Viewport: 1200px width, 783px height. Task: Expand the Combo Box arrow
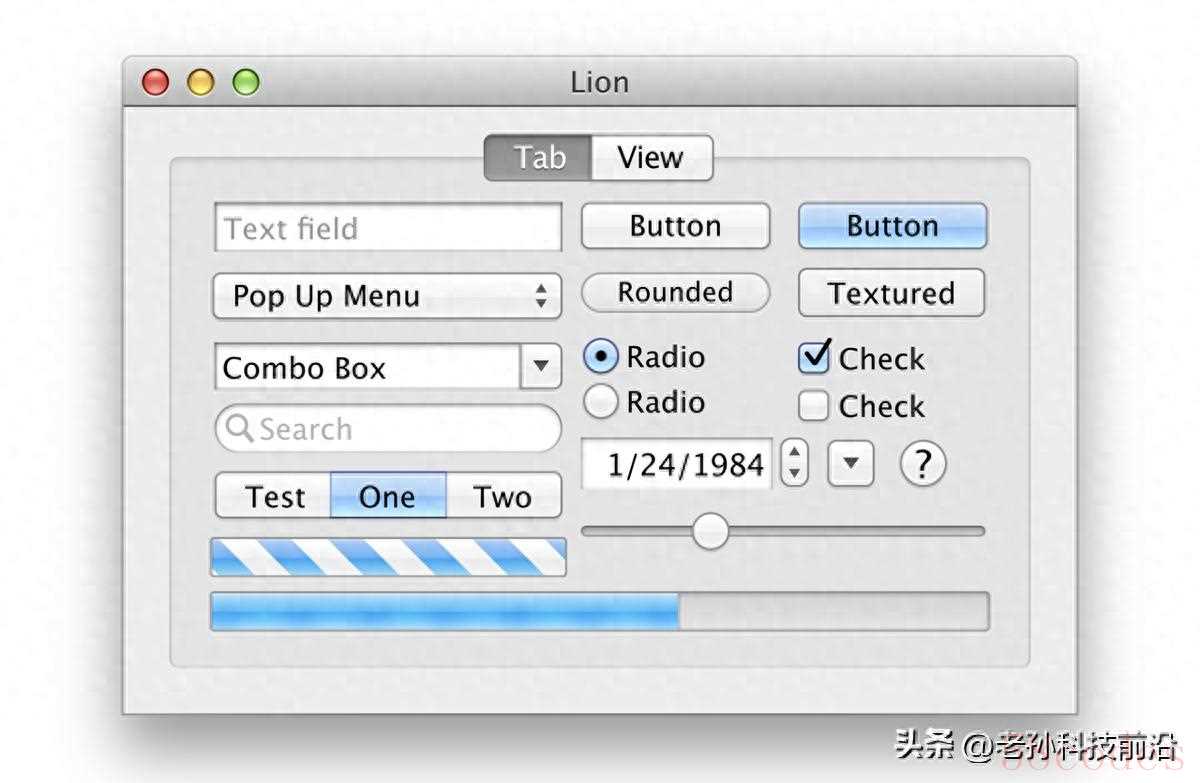541,367
